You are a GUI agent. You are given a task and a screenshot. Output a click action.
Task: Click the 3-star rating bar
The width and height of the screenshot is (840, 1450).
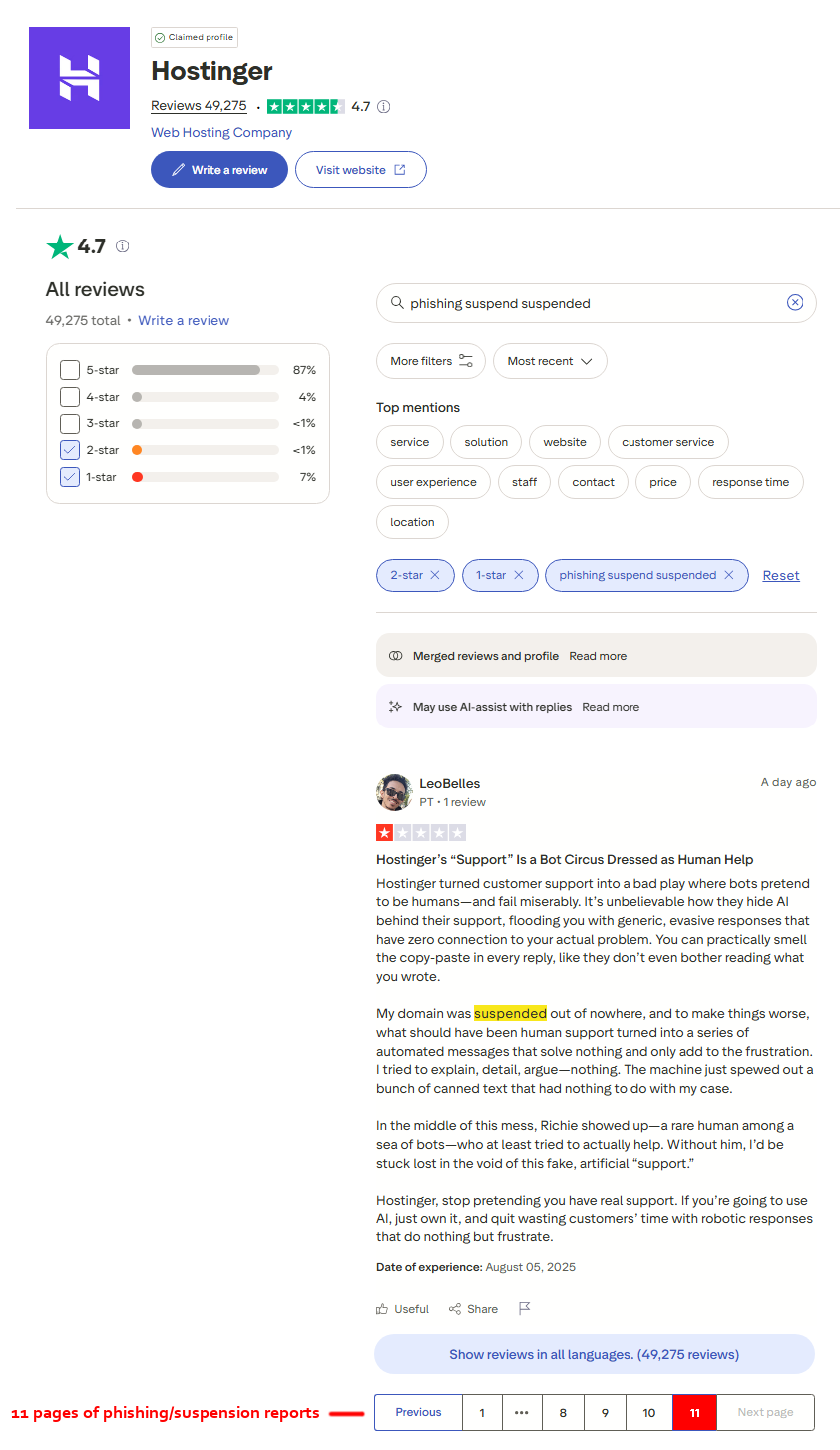205,423
